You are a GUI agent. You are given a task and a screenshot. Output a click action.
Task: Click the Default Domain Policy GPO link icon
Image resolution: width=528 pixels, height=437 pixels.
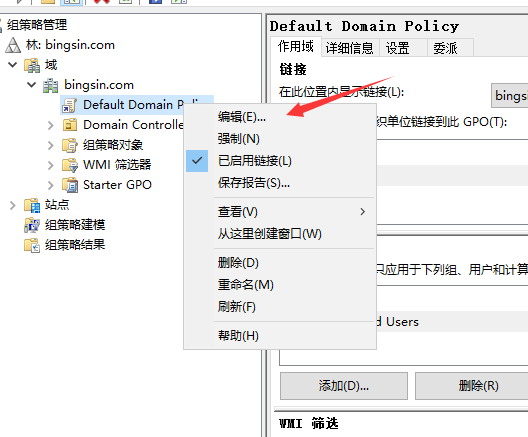(70, 105)
